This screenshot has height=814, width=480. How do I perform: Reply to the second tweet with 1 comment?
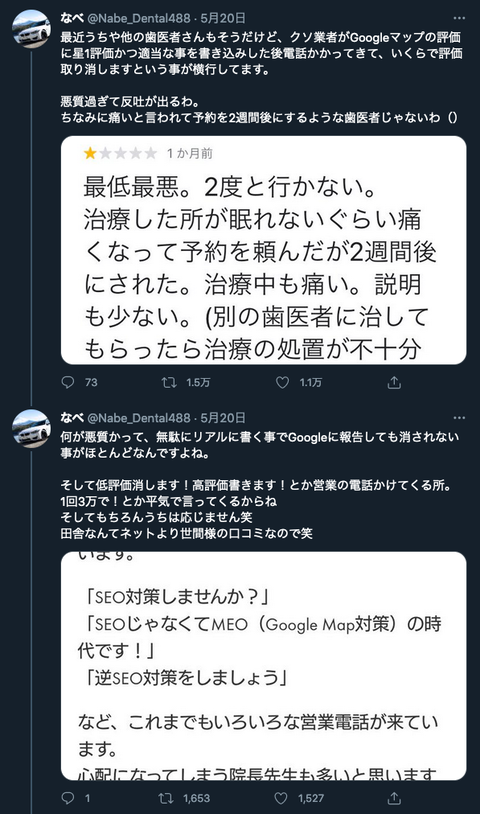coord(68,798)
